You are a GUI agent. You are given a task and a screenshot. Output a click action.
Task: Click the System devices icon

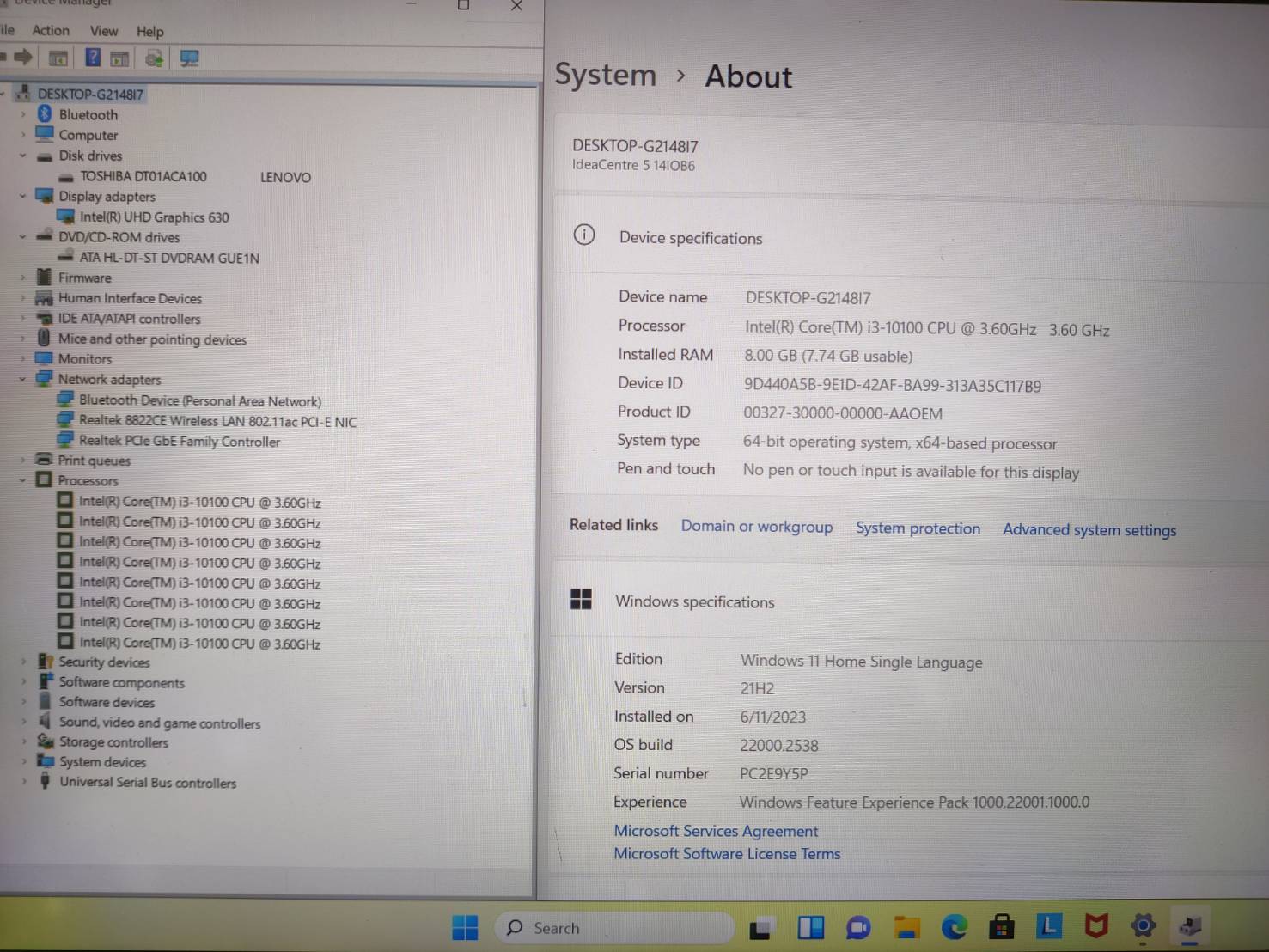[46, 761]
